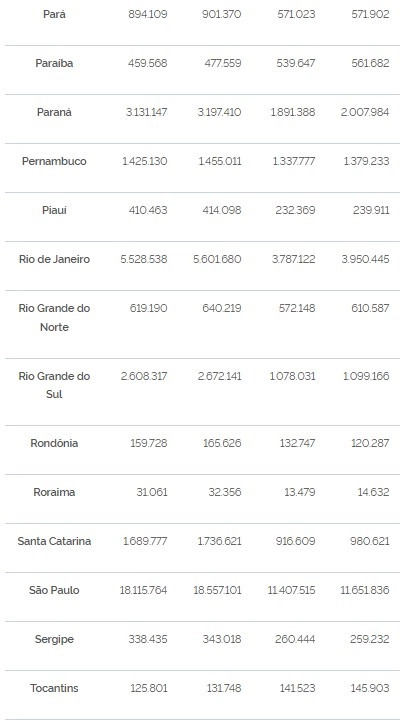The image size is (401, 722).
Task: Click the Paraíba state name cell
Action: click(x=54, y=63)
